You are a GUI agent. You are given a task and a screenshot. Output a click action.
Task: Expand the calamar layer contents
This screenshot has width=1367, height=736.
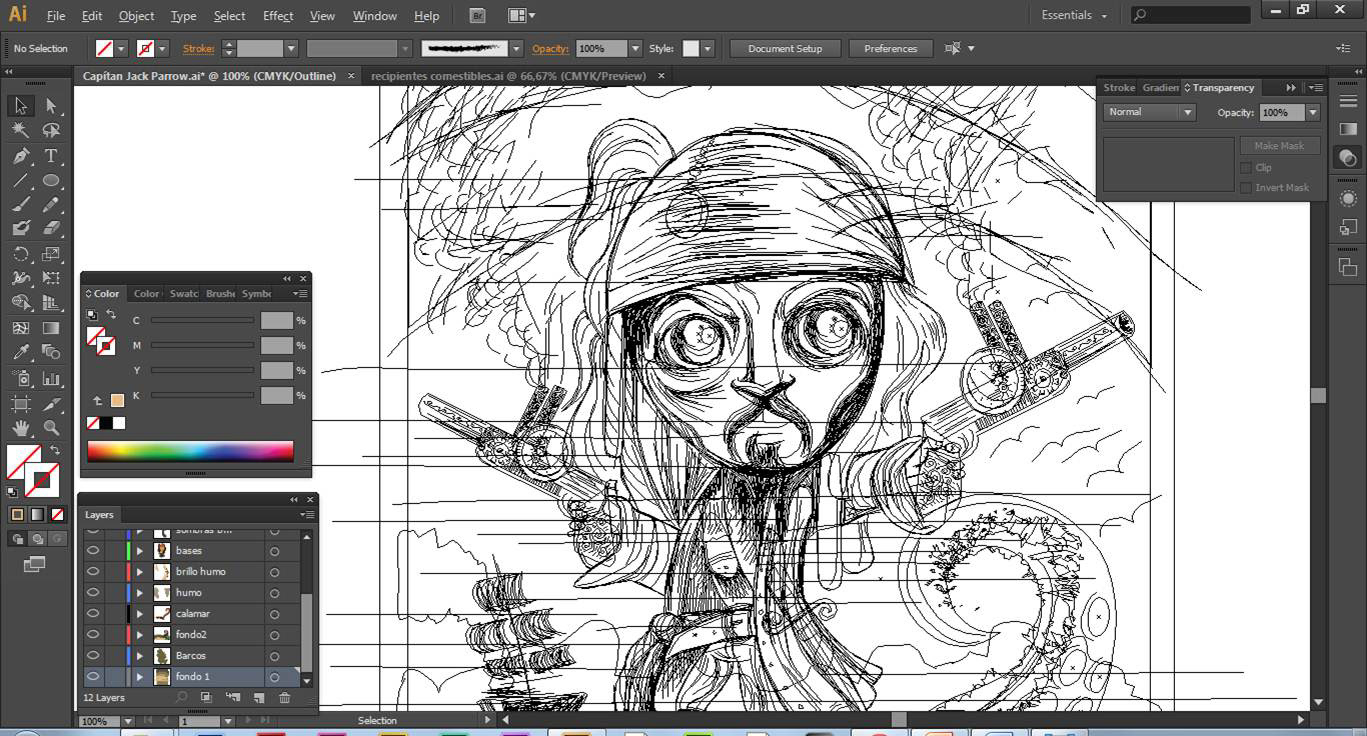pyautogui.click(x=139, y=614)
